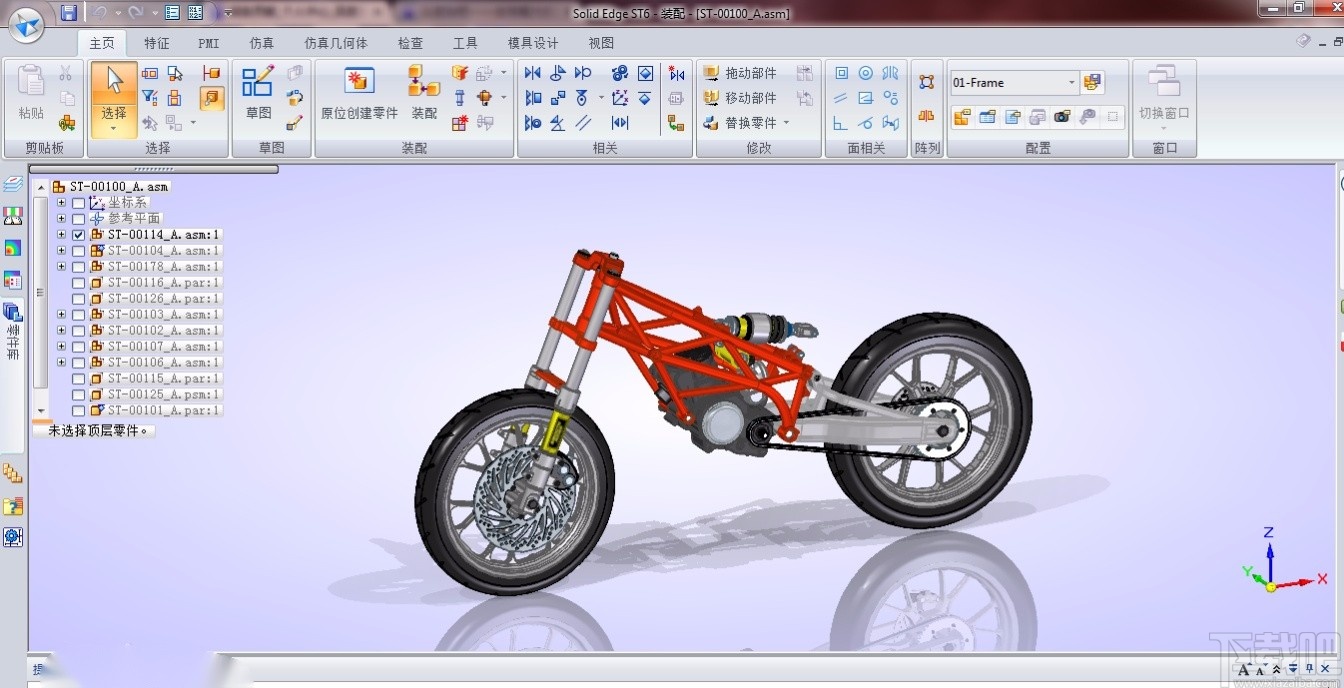Click the select filter funnel icon
This screenshot has width=1344, height=688.
[x=149, y=98]
